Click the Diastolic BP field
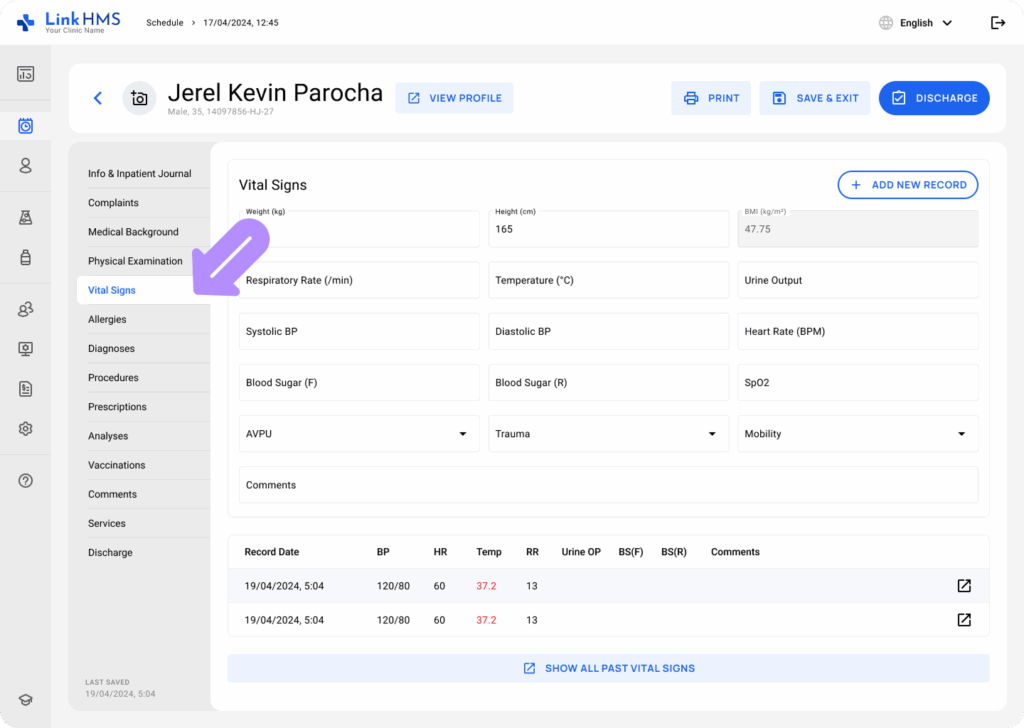The width and height of the screenshot is (1024, 728). pos(609,331)
